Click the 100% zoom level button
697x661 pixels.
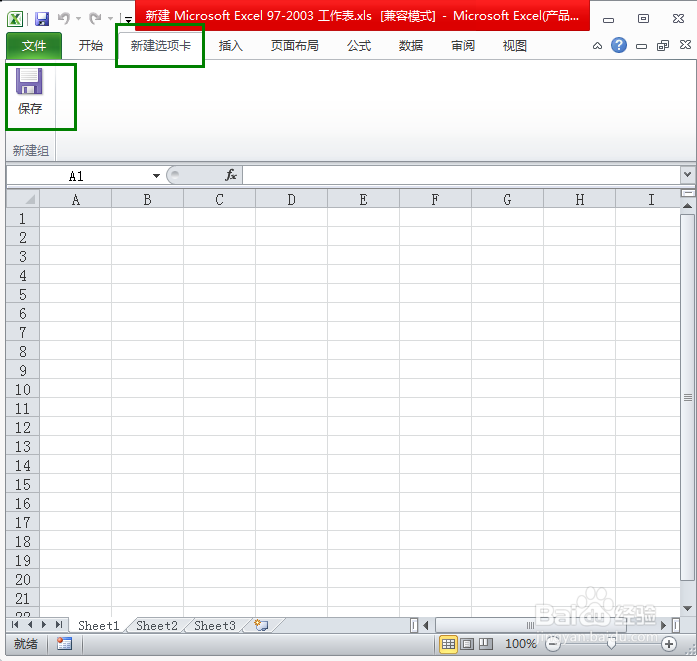pyautogui.click(x=521, y=644)
